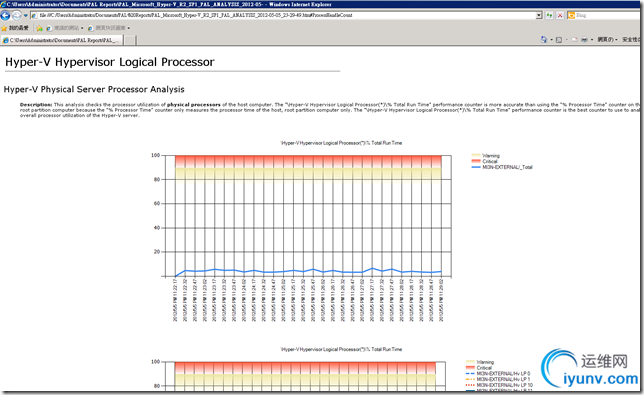Open the Safety menu in command bar
The width and height of the screenshot is (644, 395).
pos(632,39)
